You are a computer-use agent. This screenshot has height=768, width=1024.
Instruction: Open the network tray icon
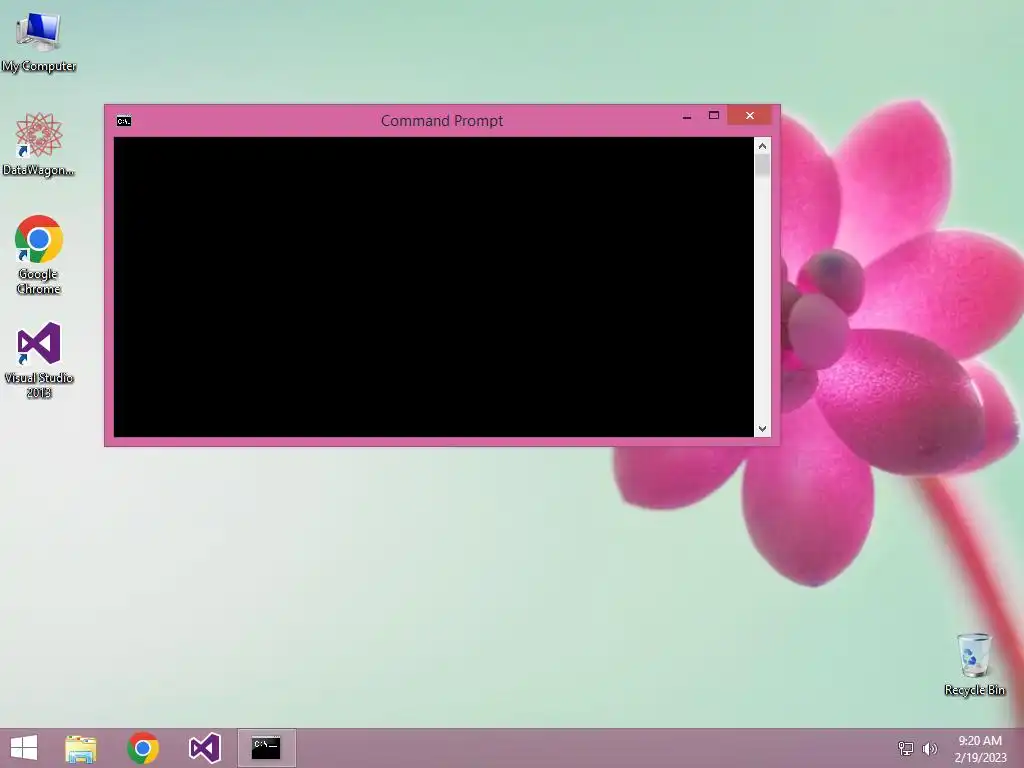point(906,748)
